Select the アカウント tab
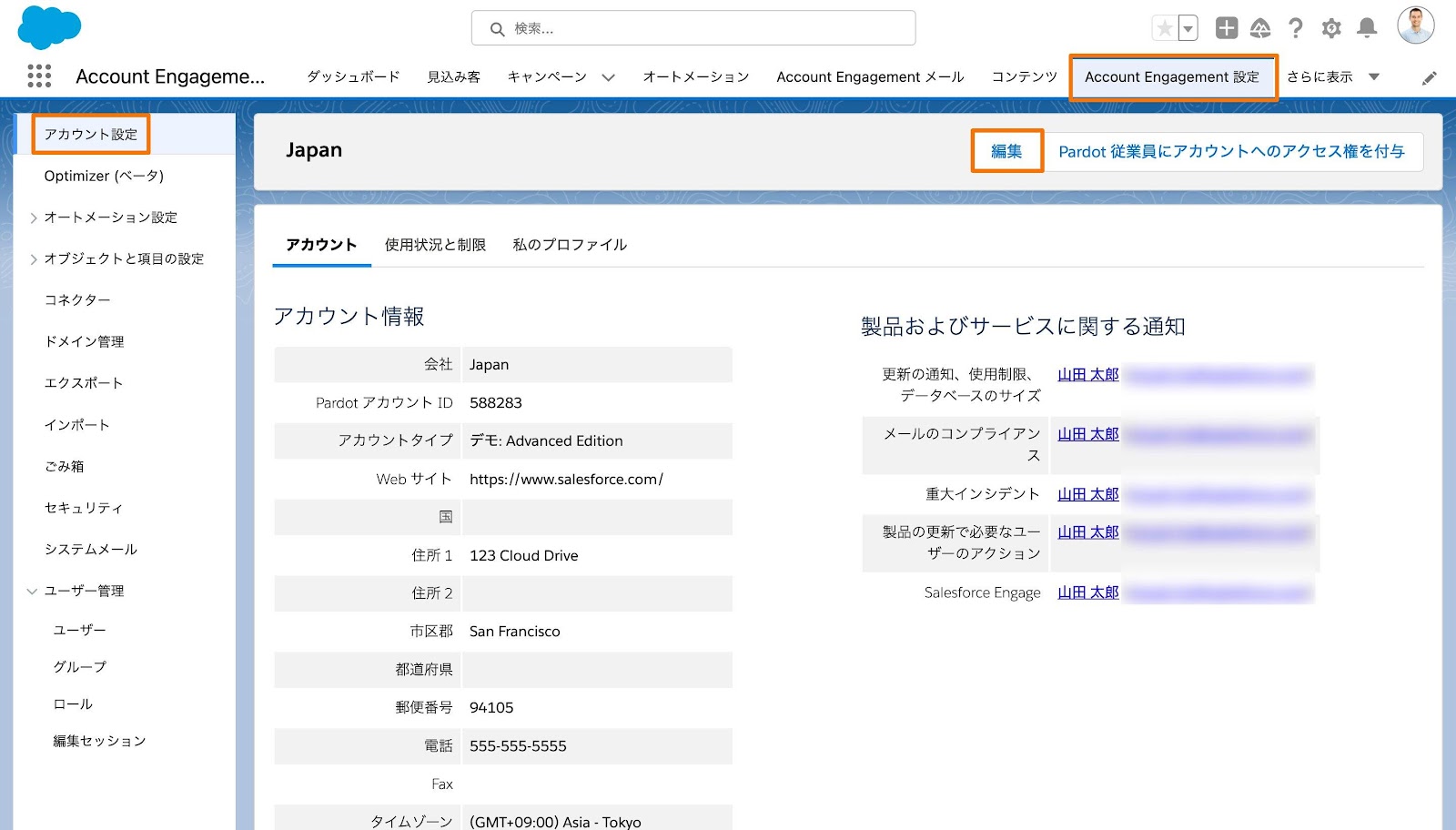Viewport: 1456px width, 830px height. tap(321, 245)
